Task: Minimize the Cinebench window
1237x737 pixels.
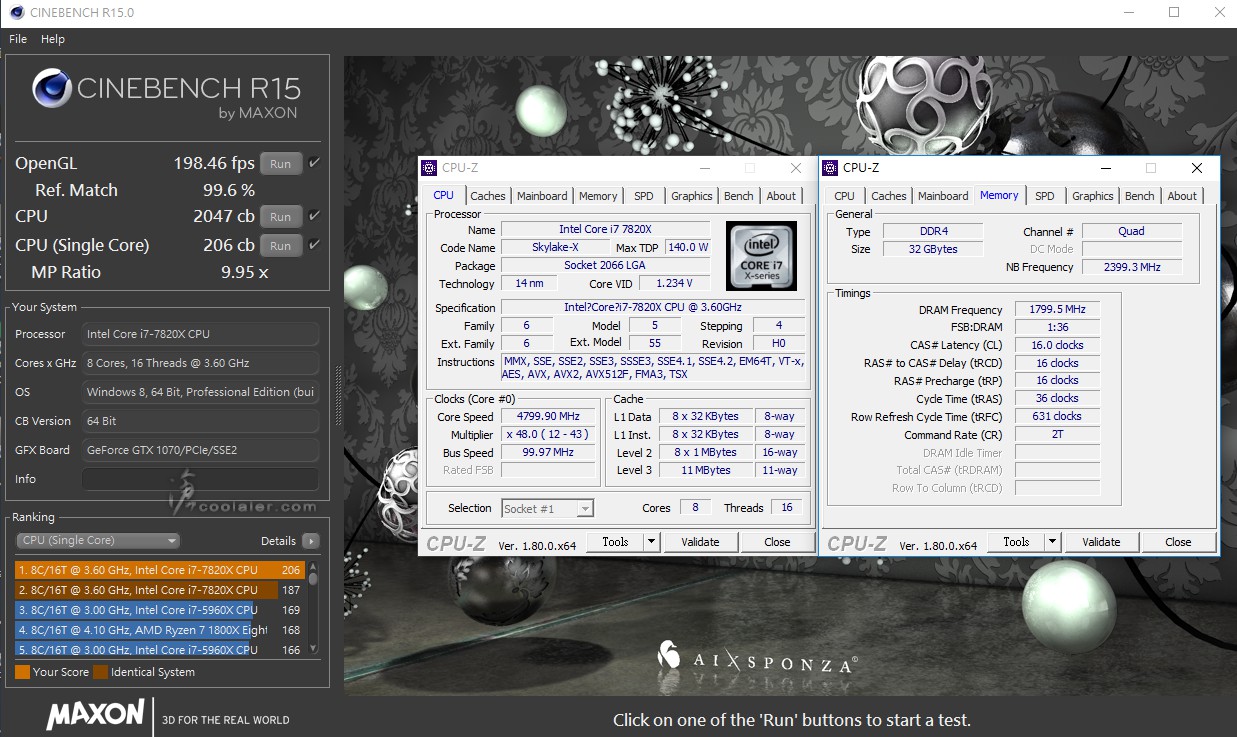Action: point(1127,13)
